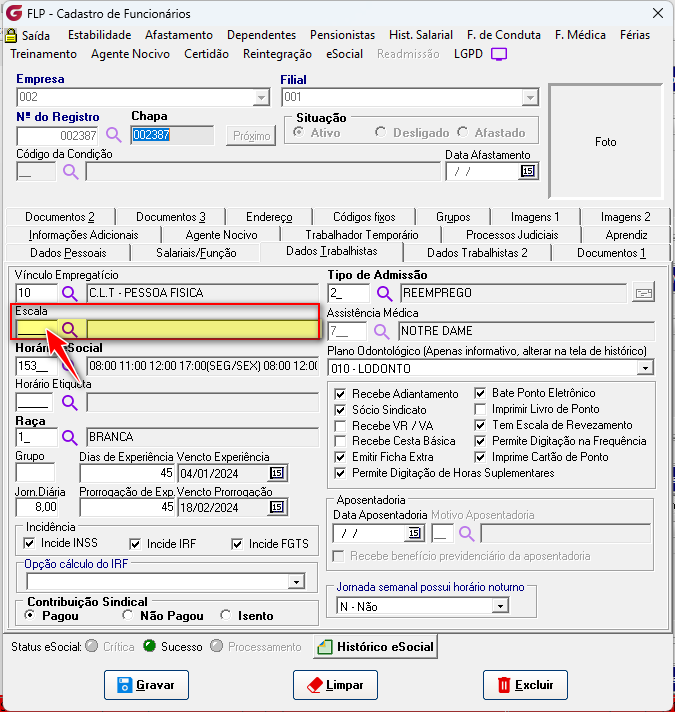Toggle Bate Ponto Eletrônico checkbox
Screen dimensions: 675x712
coord(480,393)
